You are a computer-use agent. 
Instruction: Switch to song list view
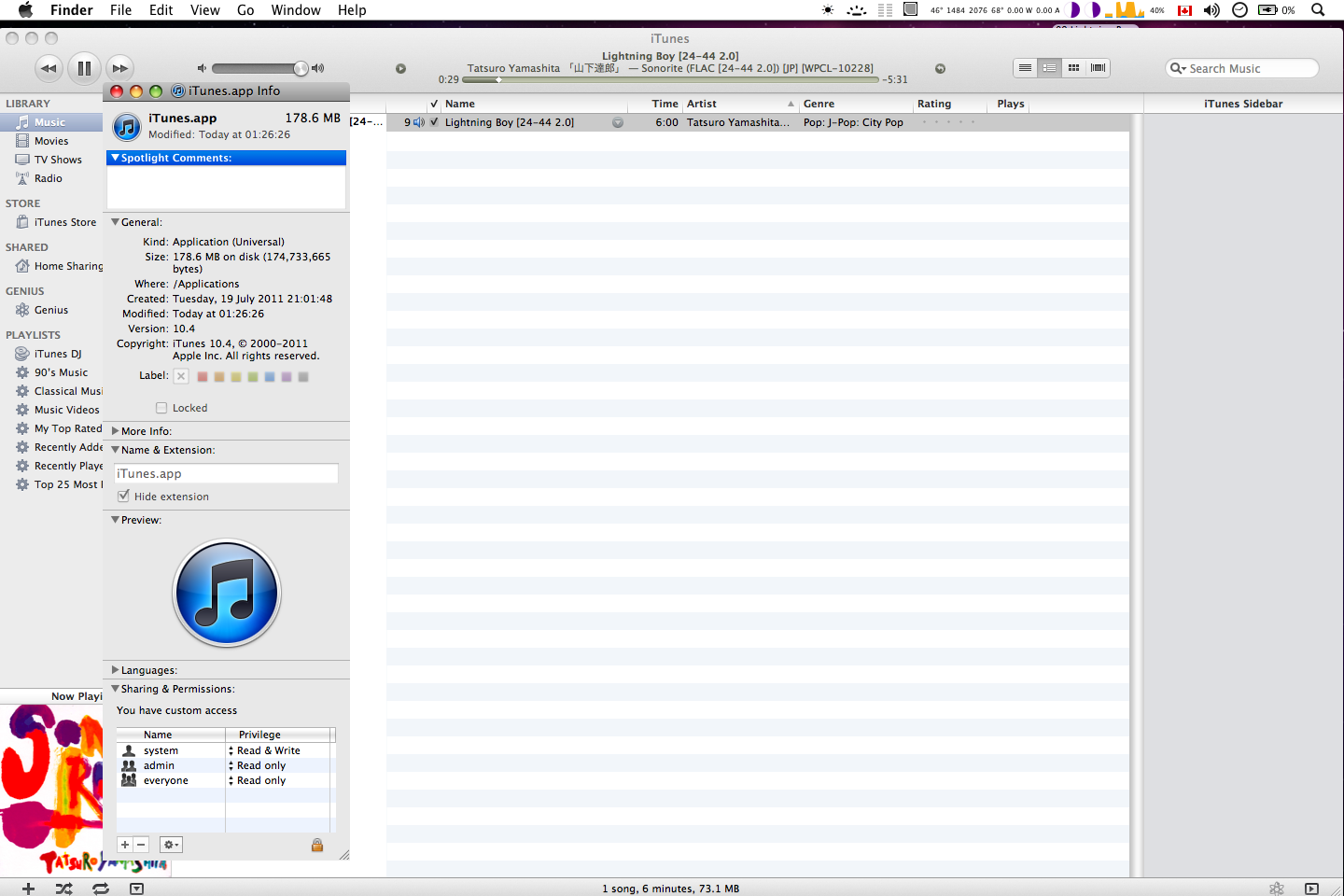coord(1025,68)
